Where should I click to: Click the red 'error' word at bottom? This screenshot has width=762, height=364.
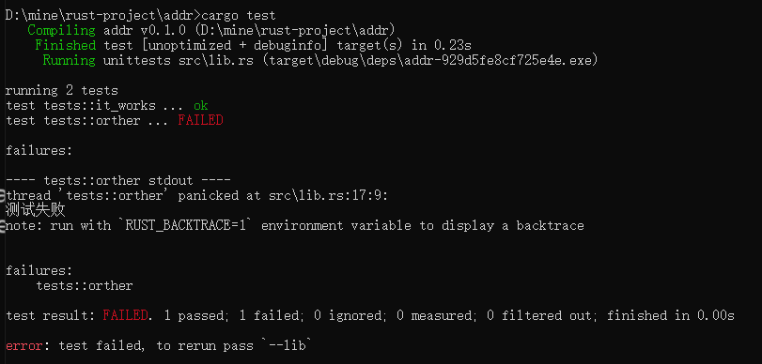click(24, 346)
